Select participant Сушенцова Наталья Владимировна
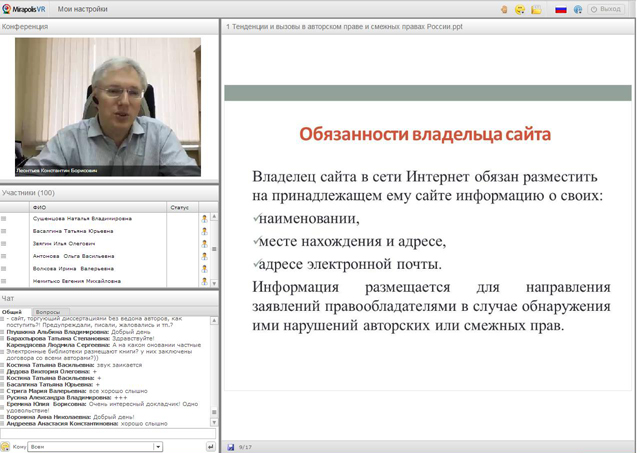Screen dimensions: 640x453 pyautogui.click(x=82, y=219)
